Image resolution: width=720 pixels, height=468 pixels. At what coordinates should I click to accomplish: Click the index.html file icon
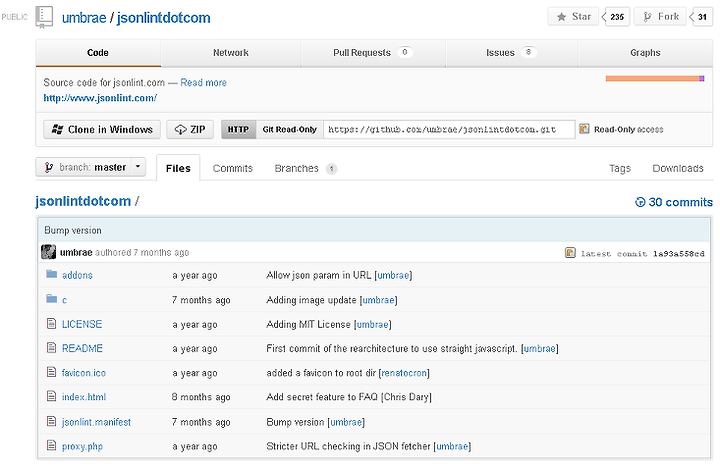coord(51,396)
